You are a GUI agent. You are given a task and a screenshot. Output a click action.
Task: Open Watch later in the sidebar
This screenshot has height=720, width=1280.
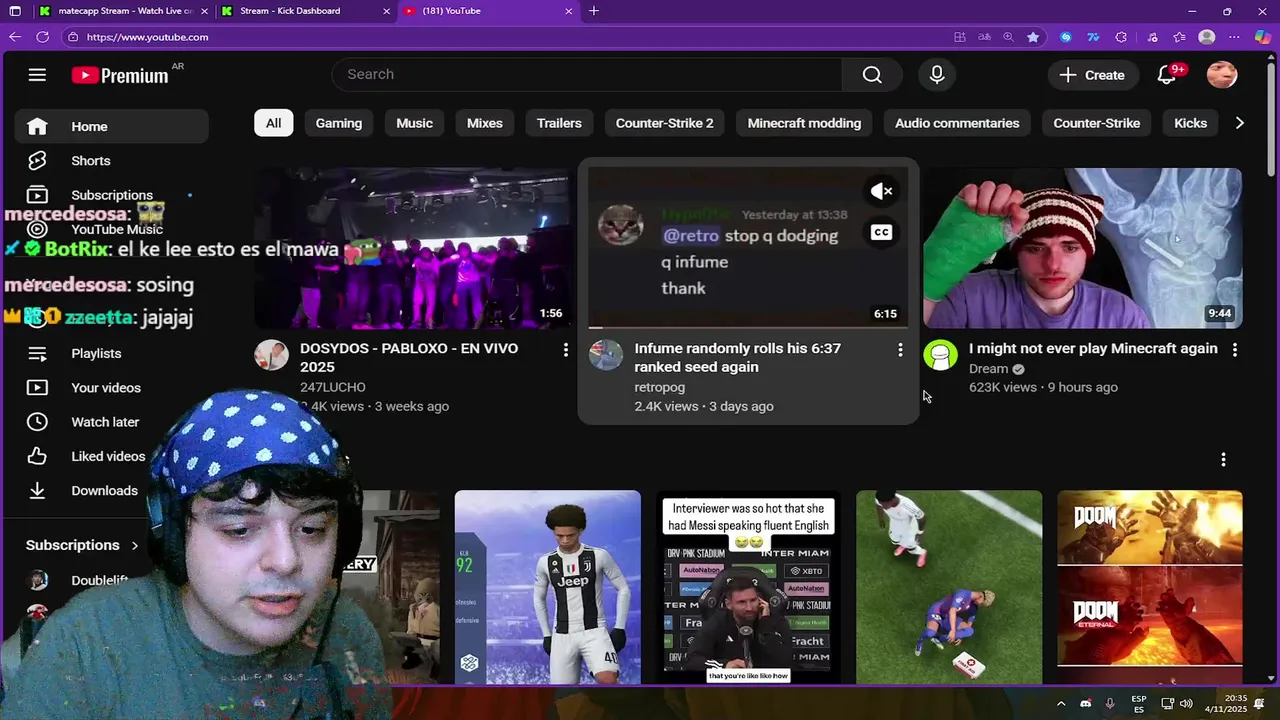[111, 422]
